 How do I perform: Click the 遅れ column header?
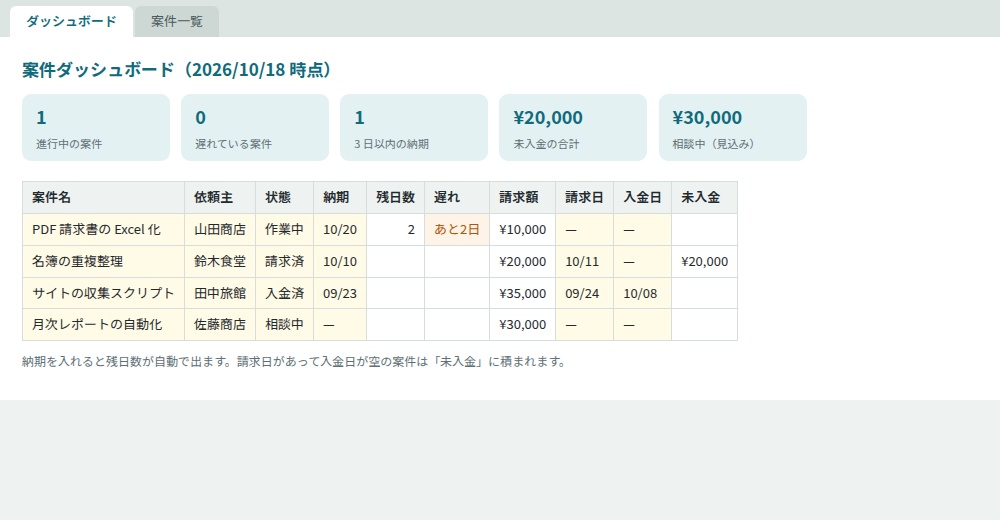tap(457, 198)
